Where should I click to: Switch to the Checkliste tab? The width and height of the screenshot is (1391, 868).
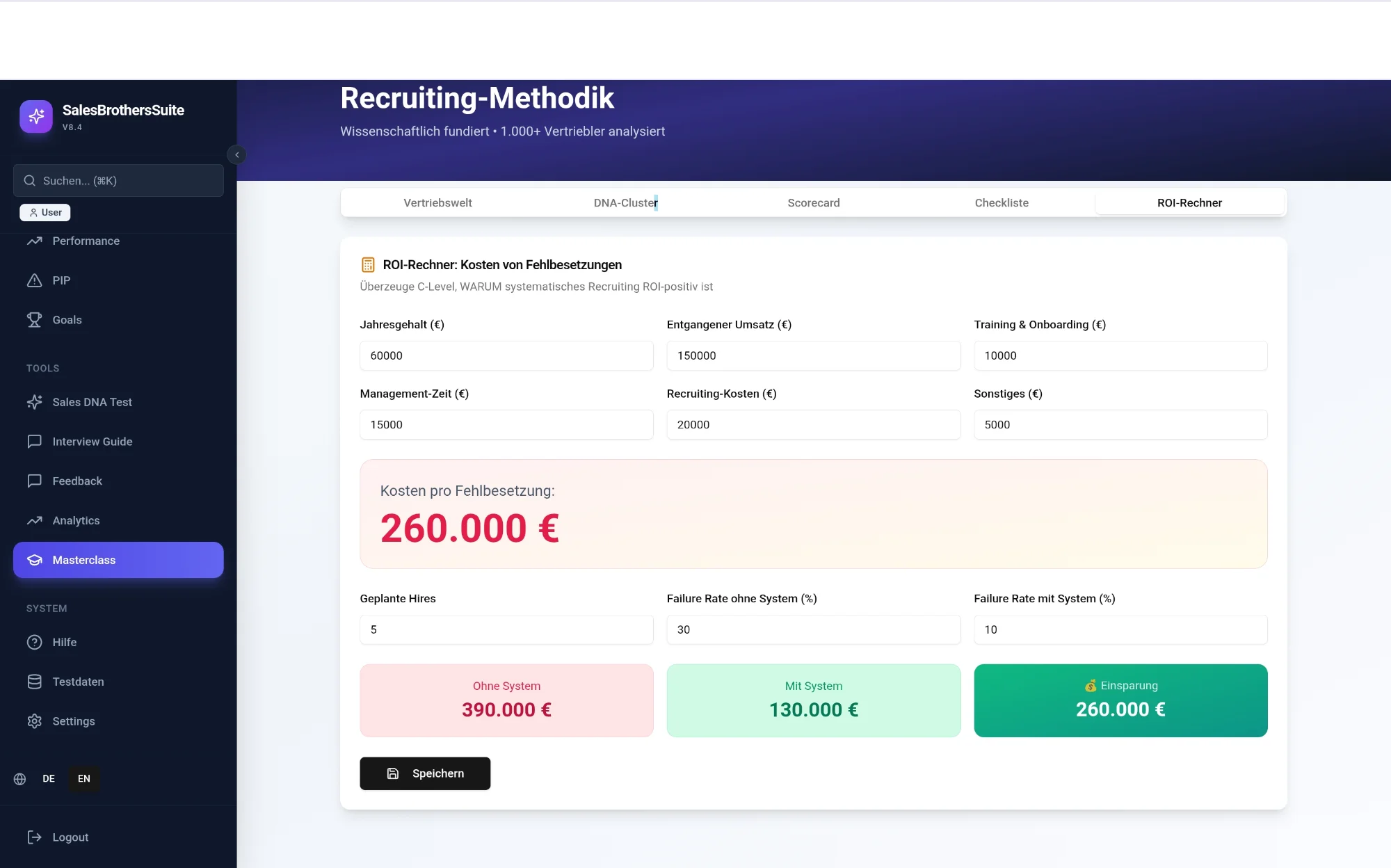[1001, 203]
